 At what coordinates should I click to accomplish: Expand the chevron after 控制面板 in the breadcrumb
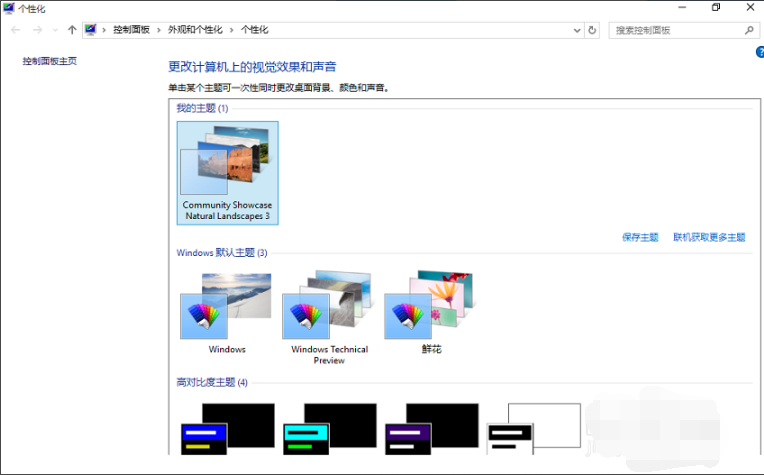(x=157, y=30)
